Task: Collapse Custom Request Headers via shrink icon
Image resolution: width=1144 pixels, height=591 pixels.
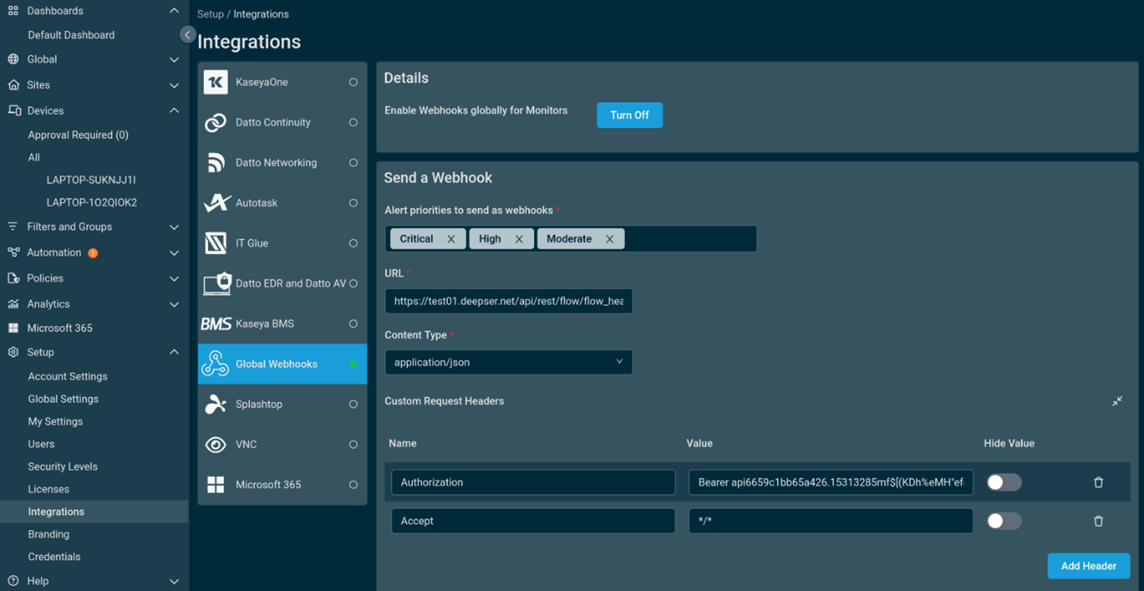Action: (1117, 401)
